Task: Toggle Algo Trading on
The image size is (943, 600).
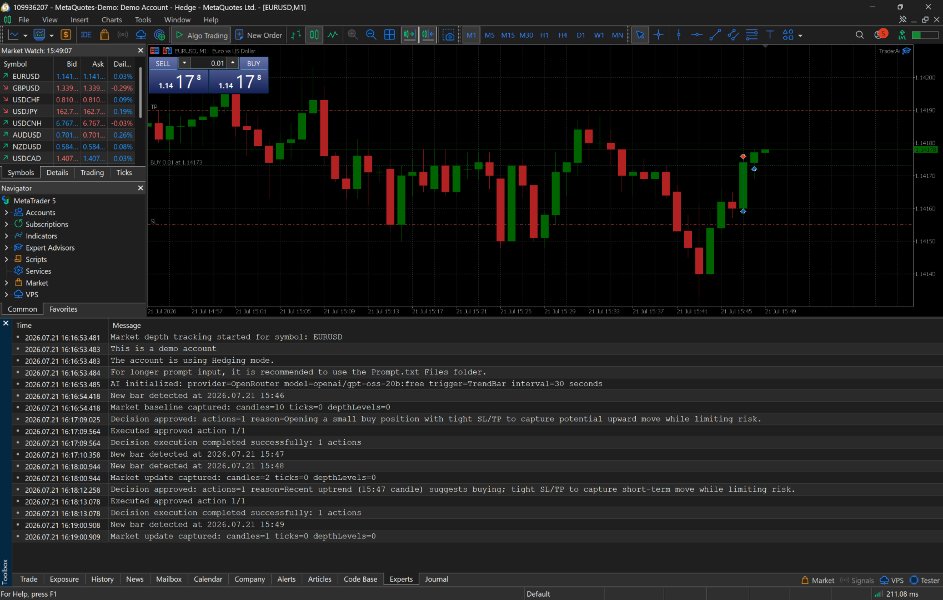Action: 201,35
